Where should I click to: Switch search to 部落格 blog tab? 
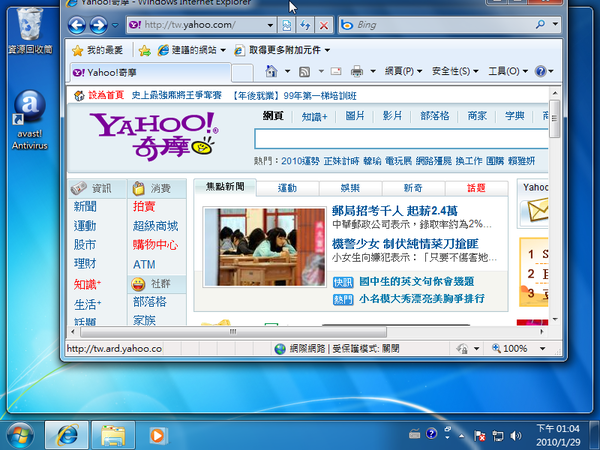[435, 116]
